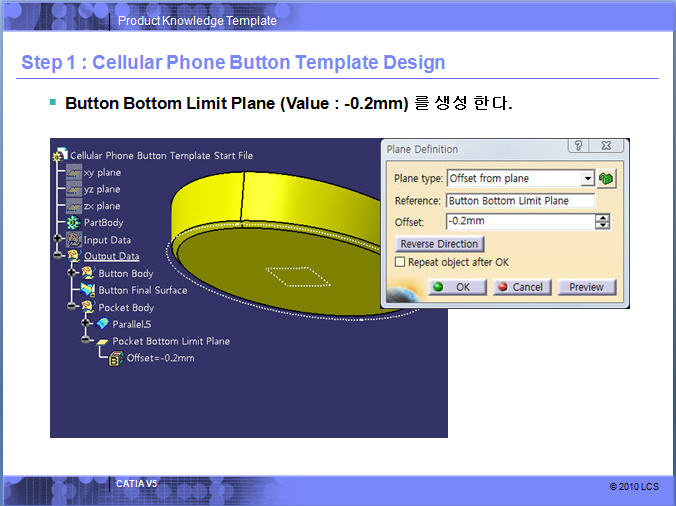Click the green lock icon beside Plane type

tap(606, 179)
